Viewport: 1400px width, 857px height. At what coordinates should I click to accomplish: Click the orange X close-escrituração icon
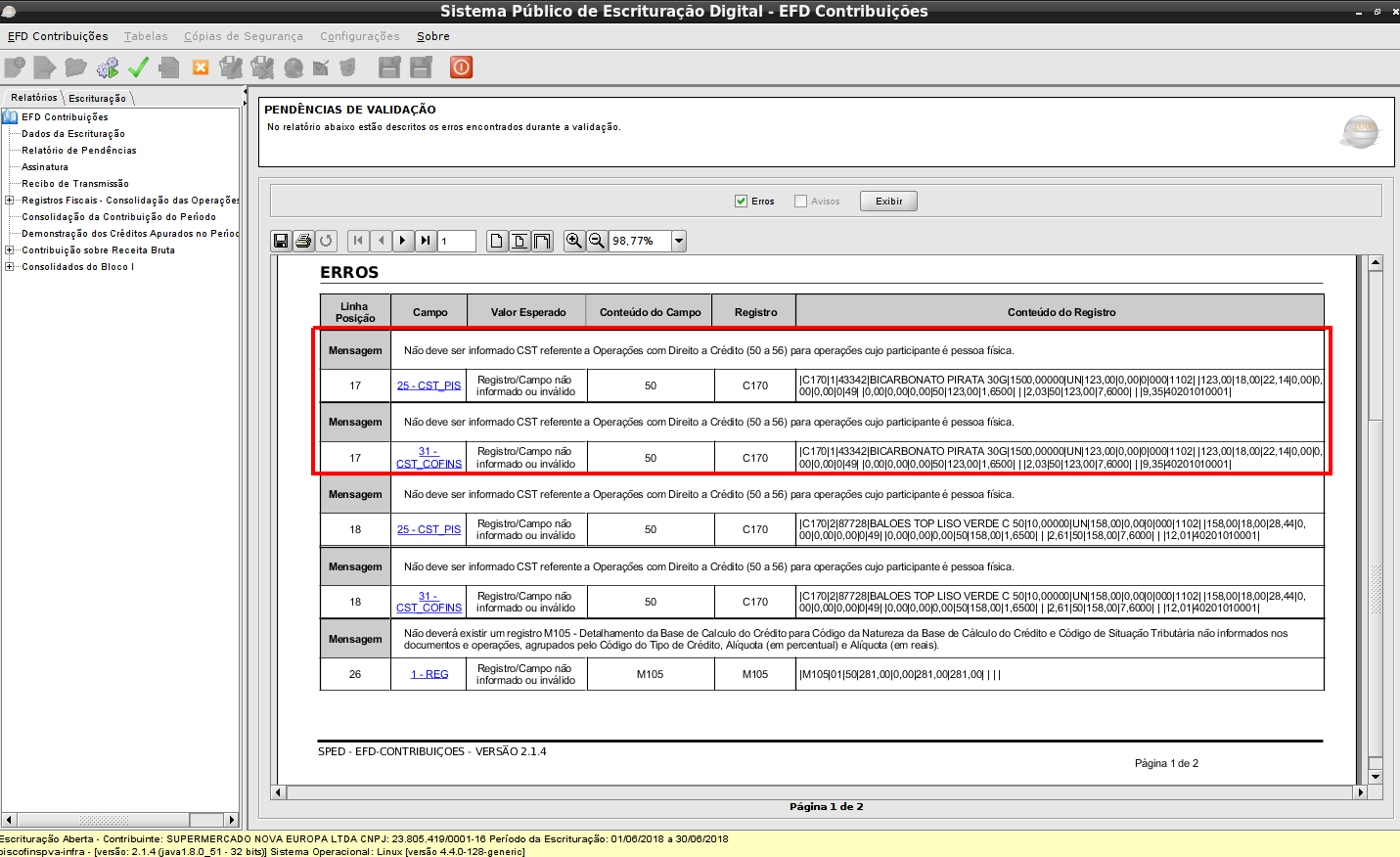(201, 68)
